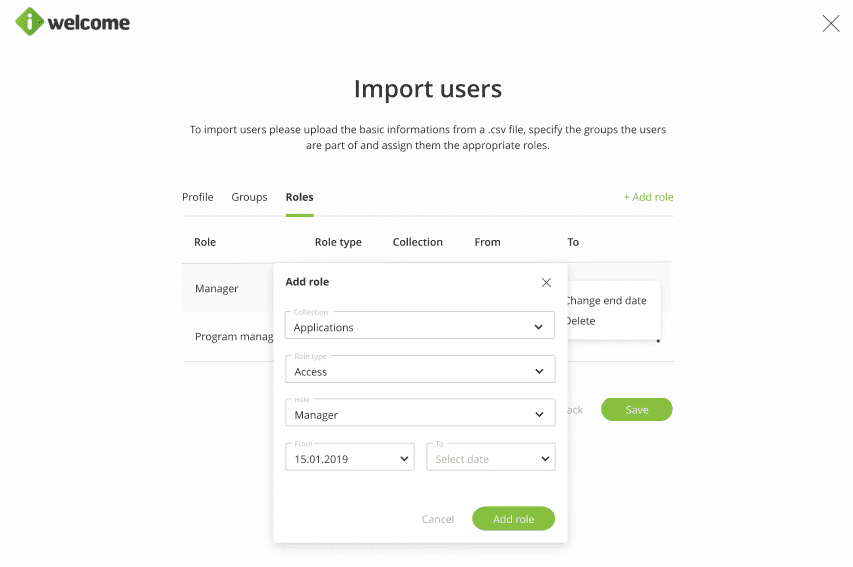
Task: Close the Import users page
Action: (x=830, y=24)
